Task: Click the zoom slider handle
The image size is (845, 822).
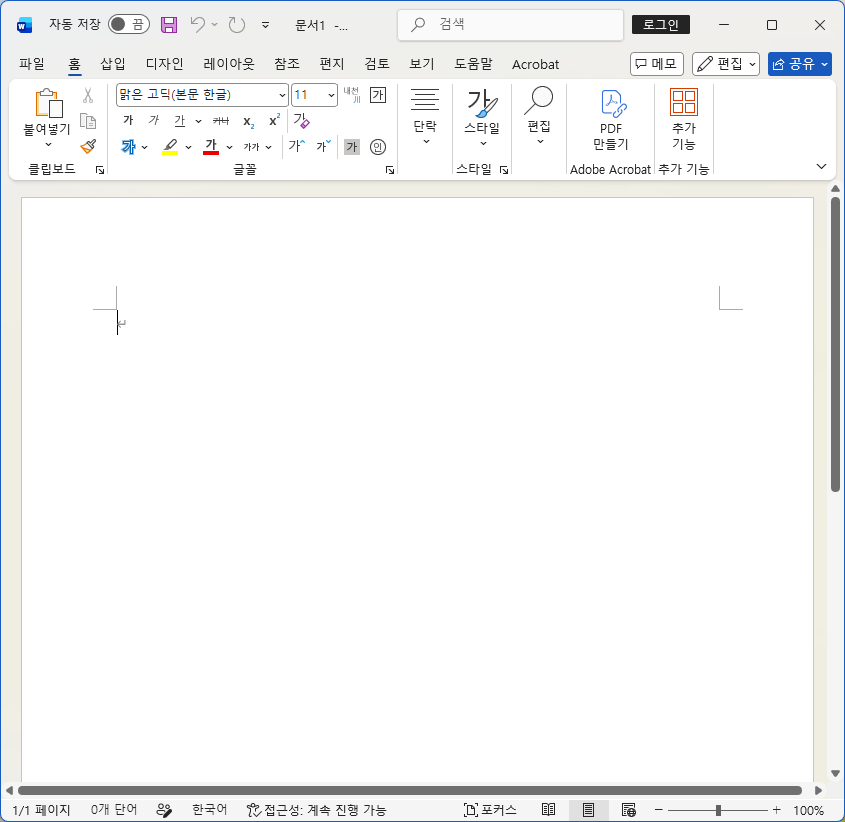Action: point(718,810)
